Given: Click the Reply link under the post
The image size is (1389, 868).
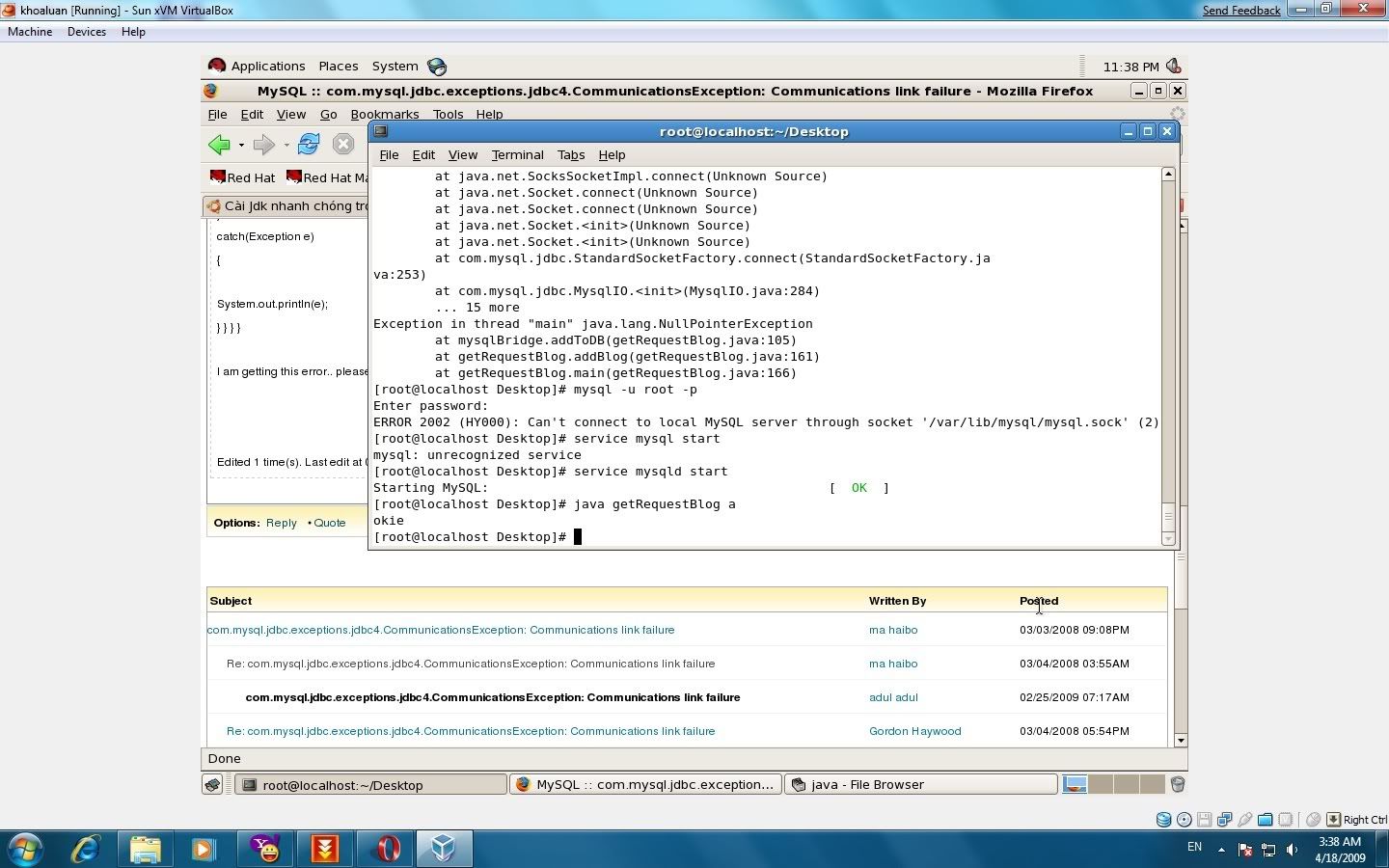Looking at the screenshot, I should pos(281,523).
